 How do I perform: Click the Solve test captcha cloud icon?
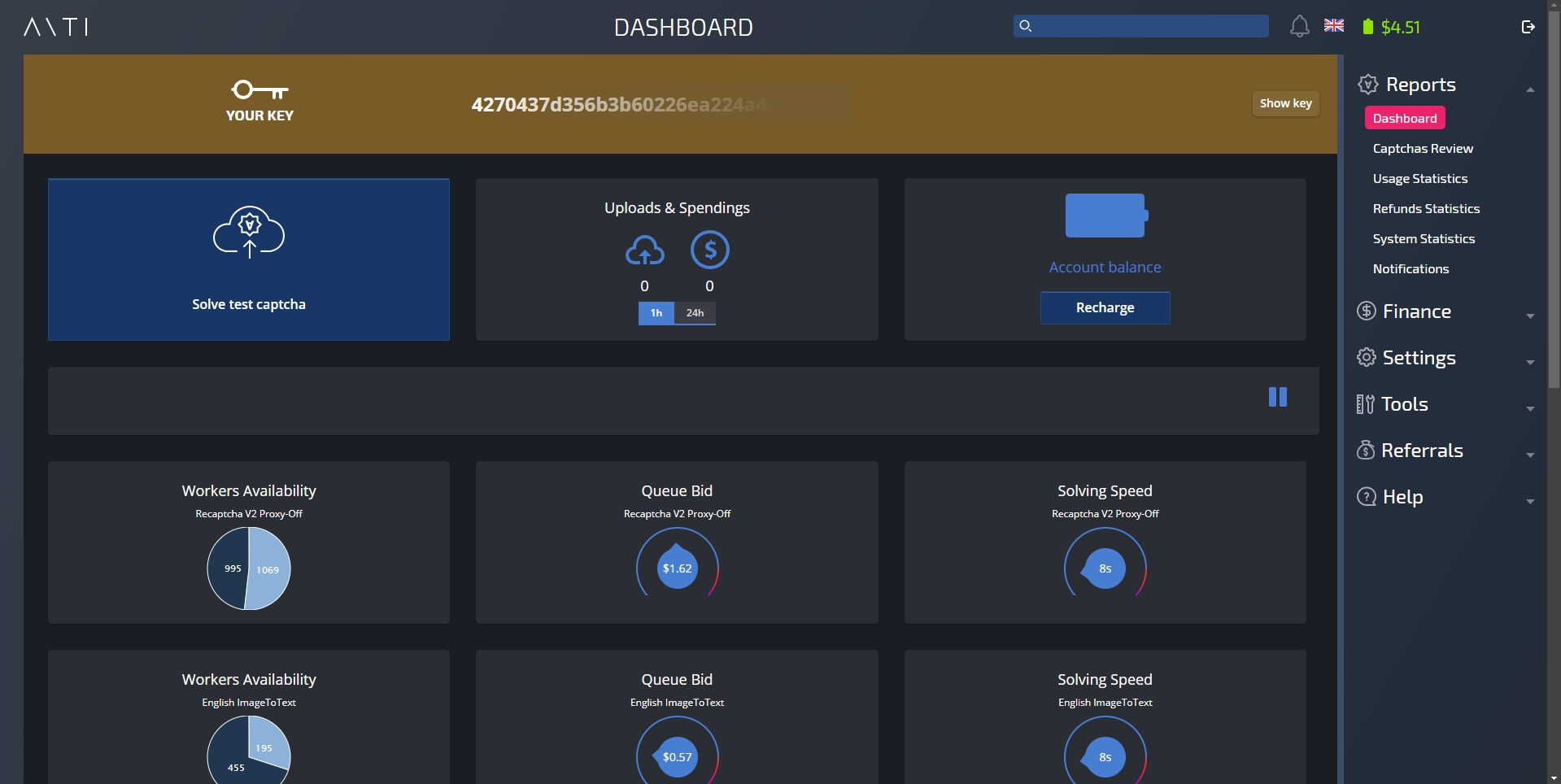tap(249, 233)
